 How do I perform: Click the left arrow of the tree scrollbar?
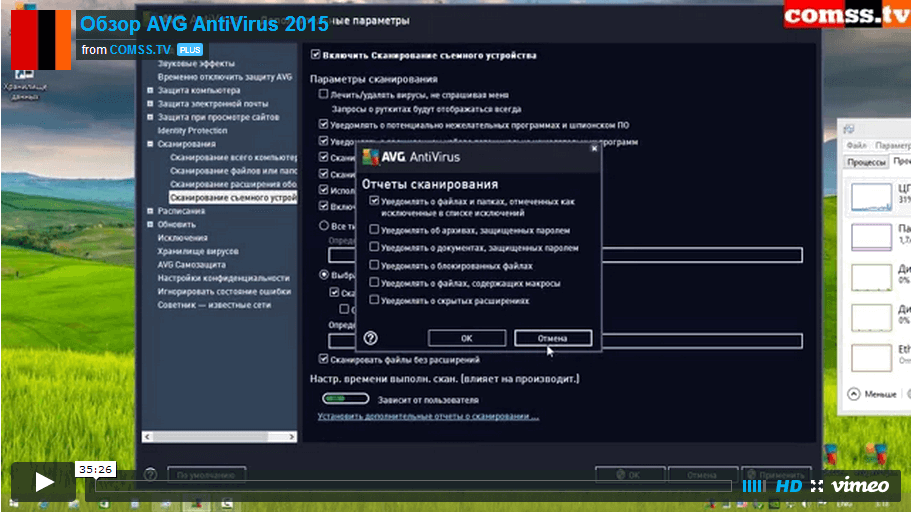pos(148,436)
